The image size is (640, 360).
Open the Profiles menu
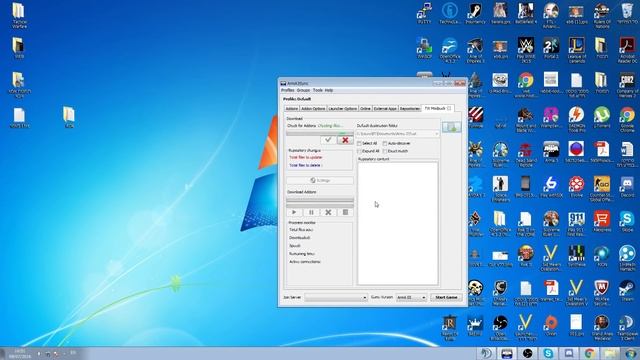point(288,90)
